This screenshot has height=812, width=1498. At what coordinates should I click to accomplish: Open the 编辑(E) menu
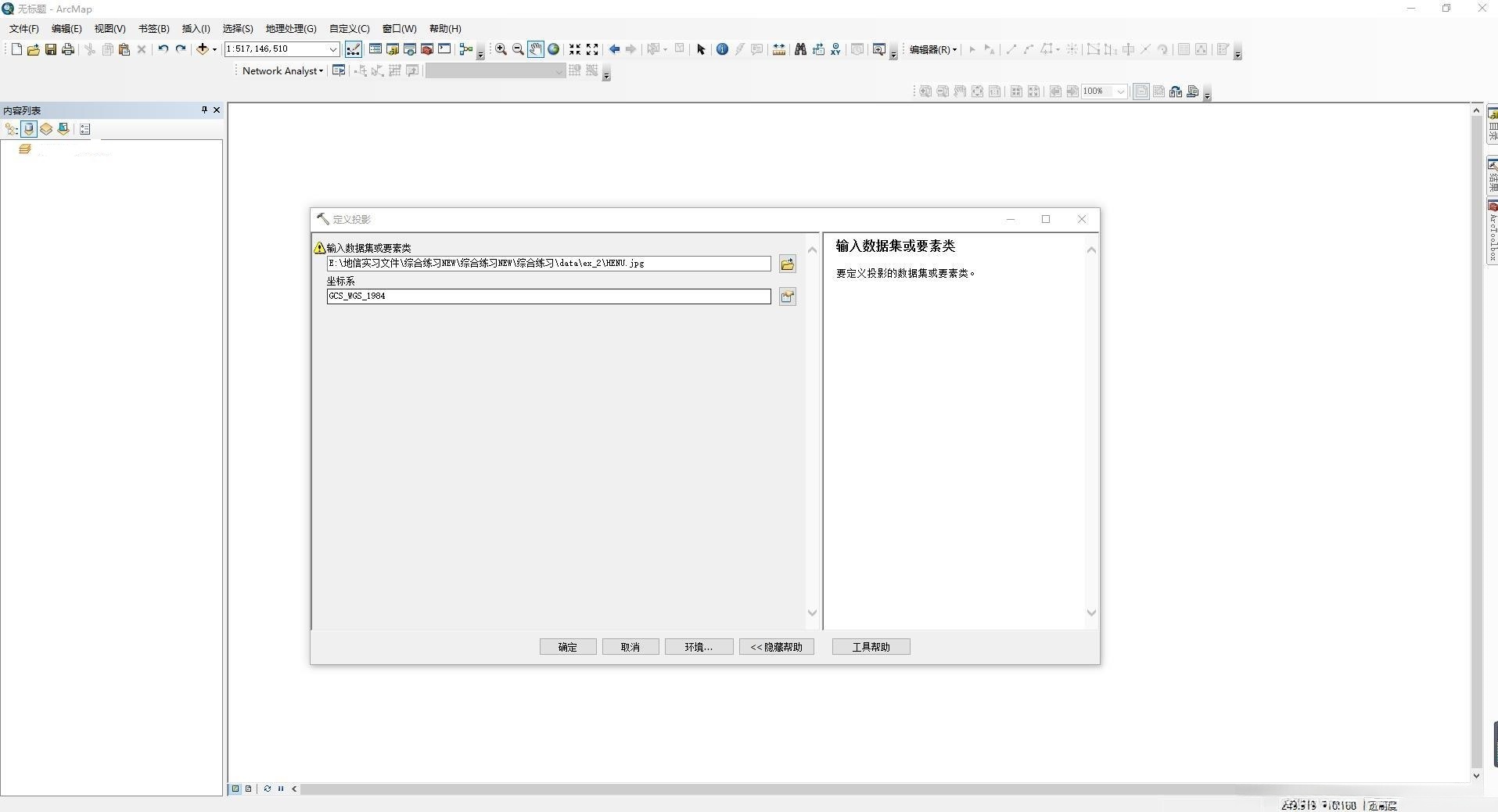[x=66, y=29]
